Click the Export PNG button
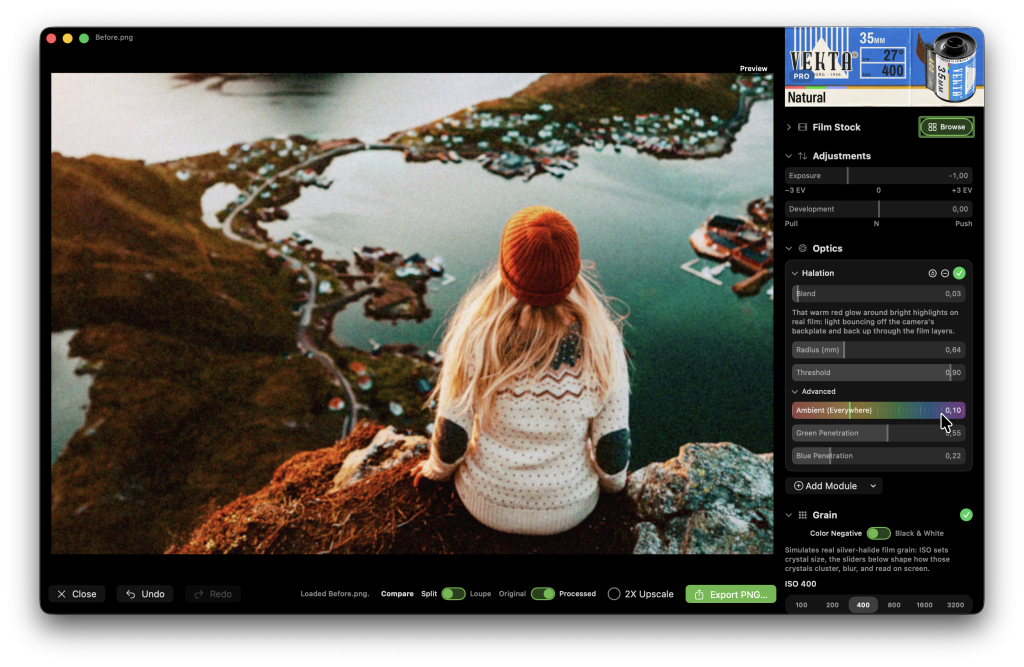The width and height of the screenshot is (1024, 667). 731,594
